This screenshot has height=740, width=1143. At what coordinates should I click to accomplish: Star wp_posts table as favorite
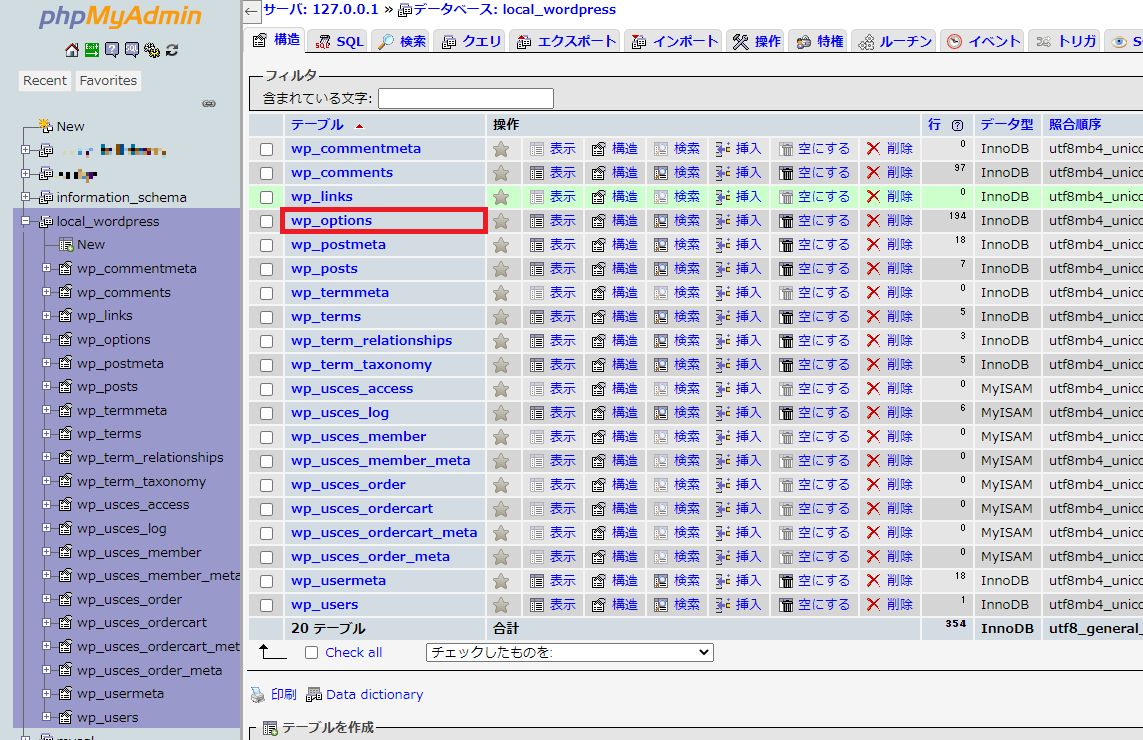501,269
